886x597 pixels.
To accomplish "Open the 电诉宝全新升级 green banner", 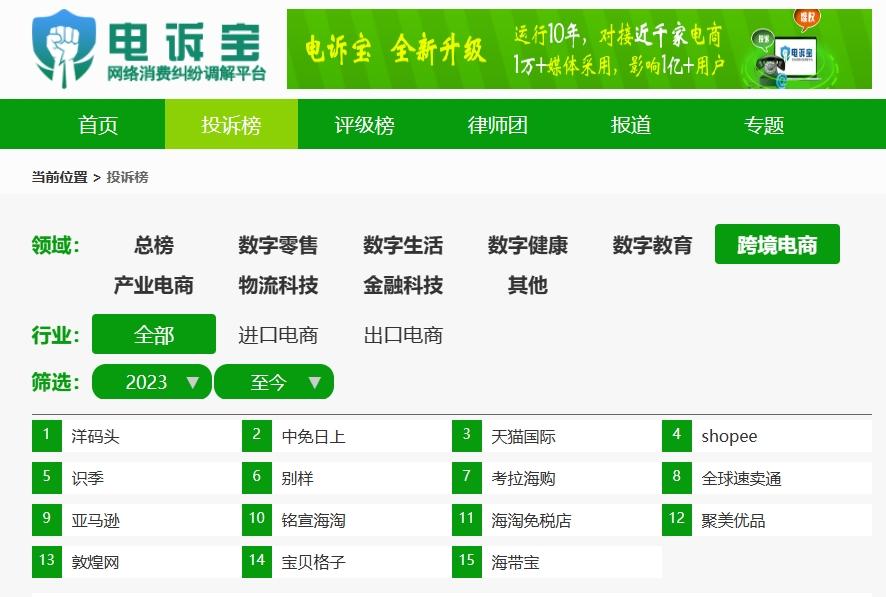I will point(579,49).
